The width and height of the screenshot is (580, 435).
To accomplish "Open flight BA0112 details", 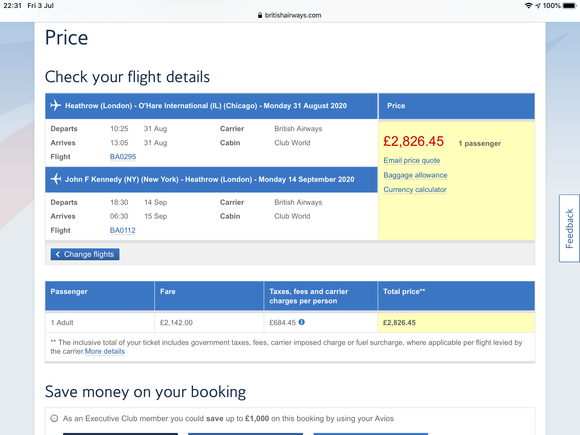I will pyautogui.click(x=122, y=230).
